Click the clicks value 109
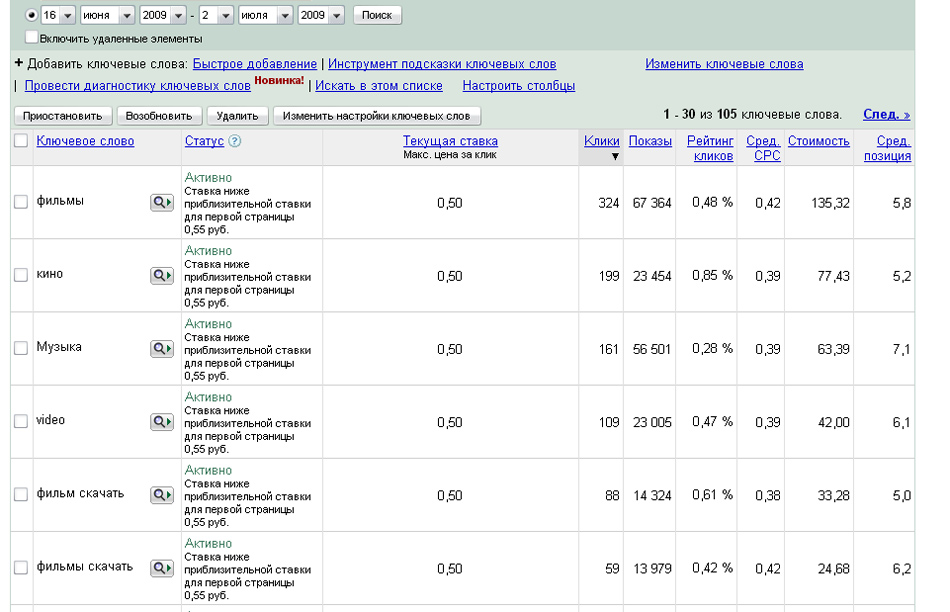 tap(608, 422)
